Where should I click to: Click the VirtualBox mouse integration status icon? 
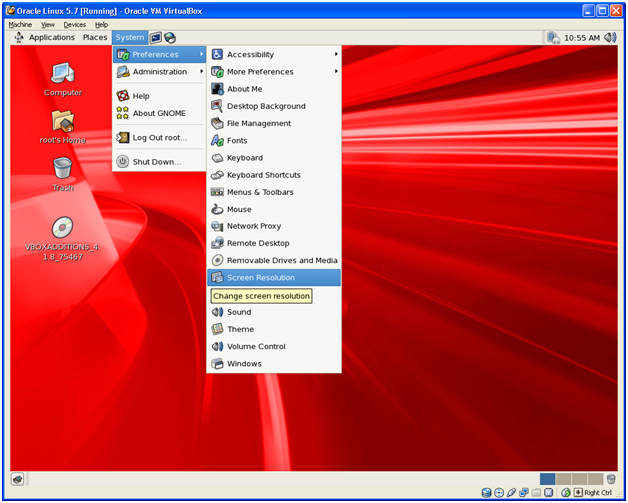pos(566,493)
